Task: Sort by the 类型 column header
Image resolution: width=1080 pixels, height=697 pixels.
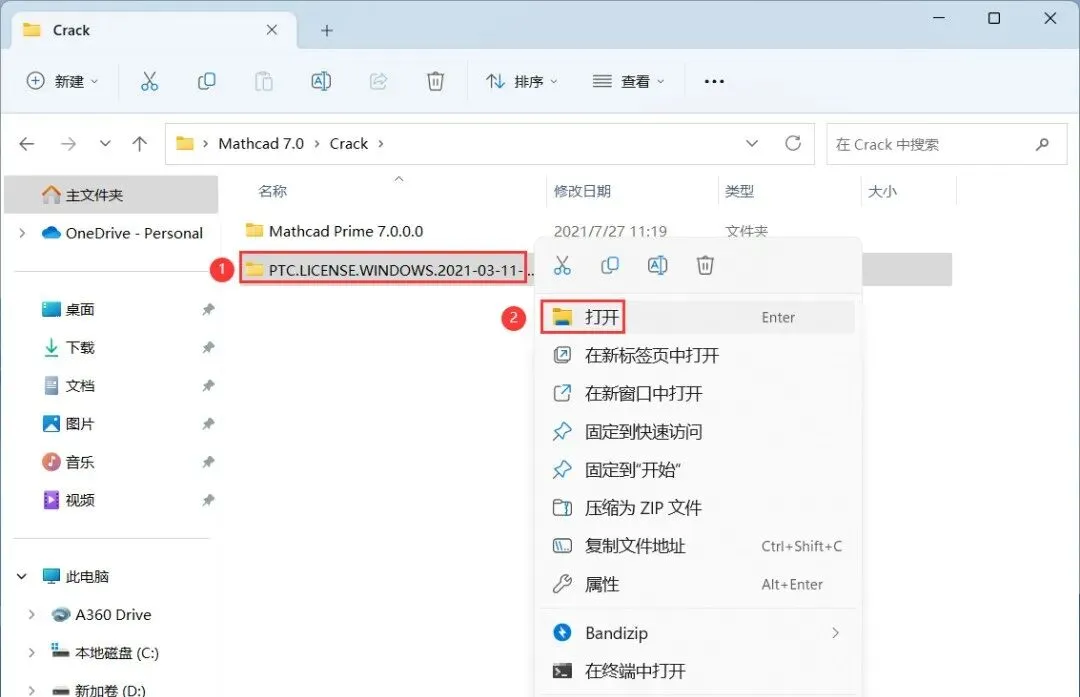Action: pyautogui.click(x=740, y=191)
